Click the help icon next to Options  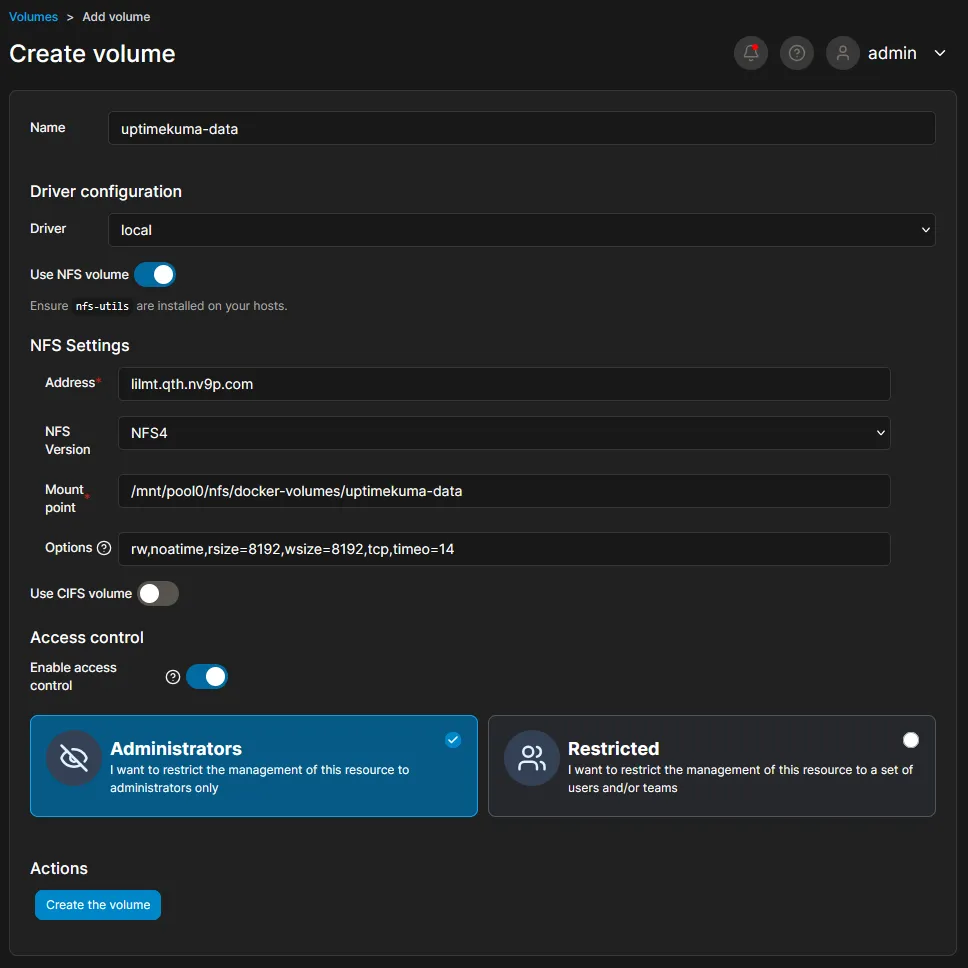tap(103, 547)
